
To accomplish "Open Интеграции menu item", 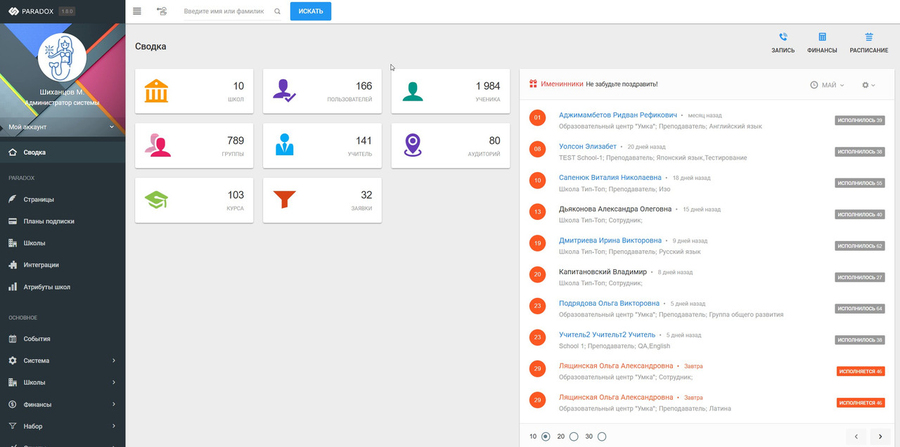I will pos(62,265).
